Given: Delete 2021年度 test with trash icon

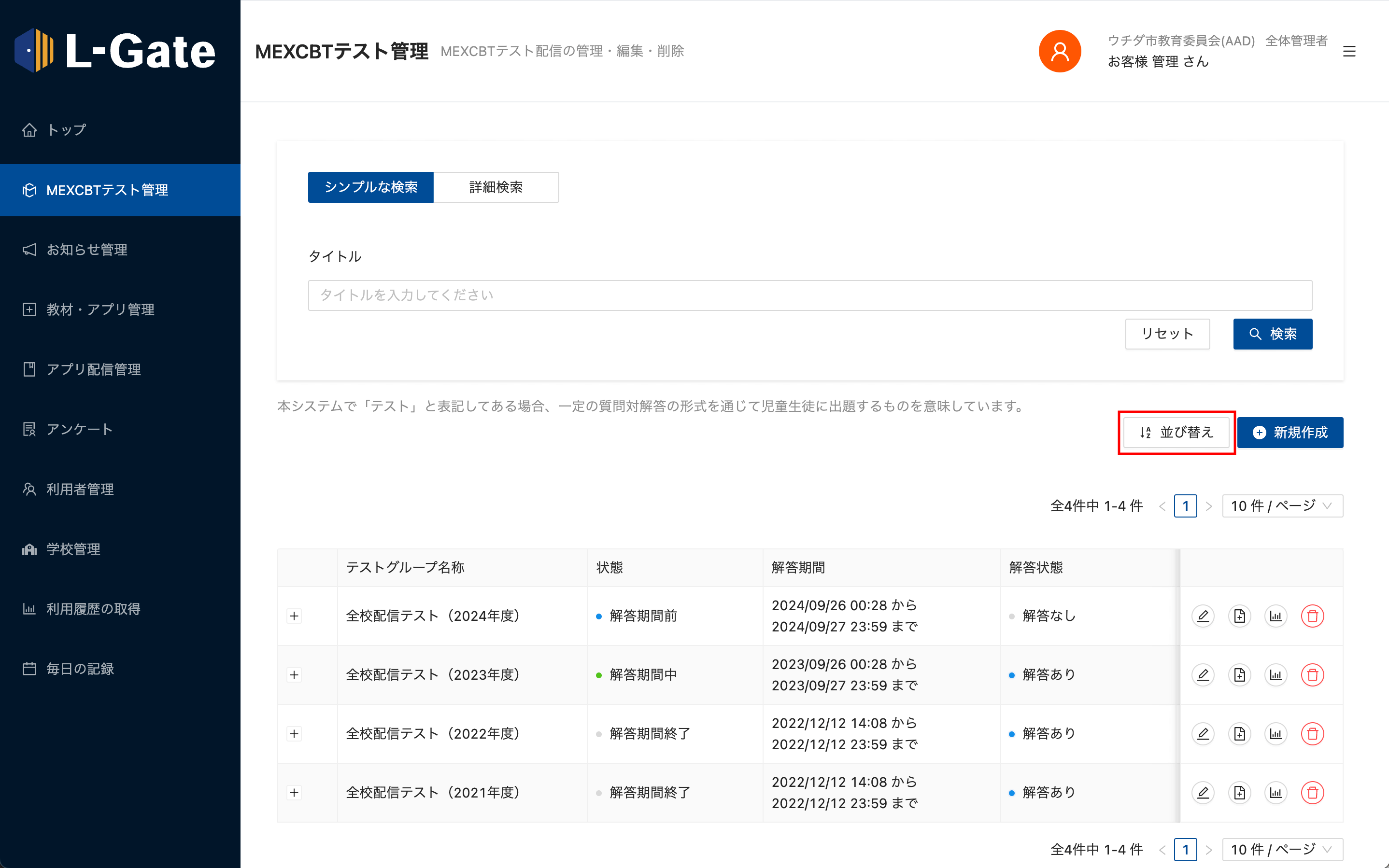Looking at the screenshot, I should (x=1313, y=793).
